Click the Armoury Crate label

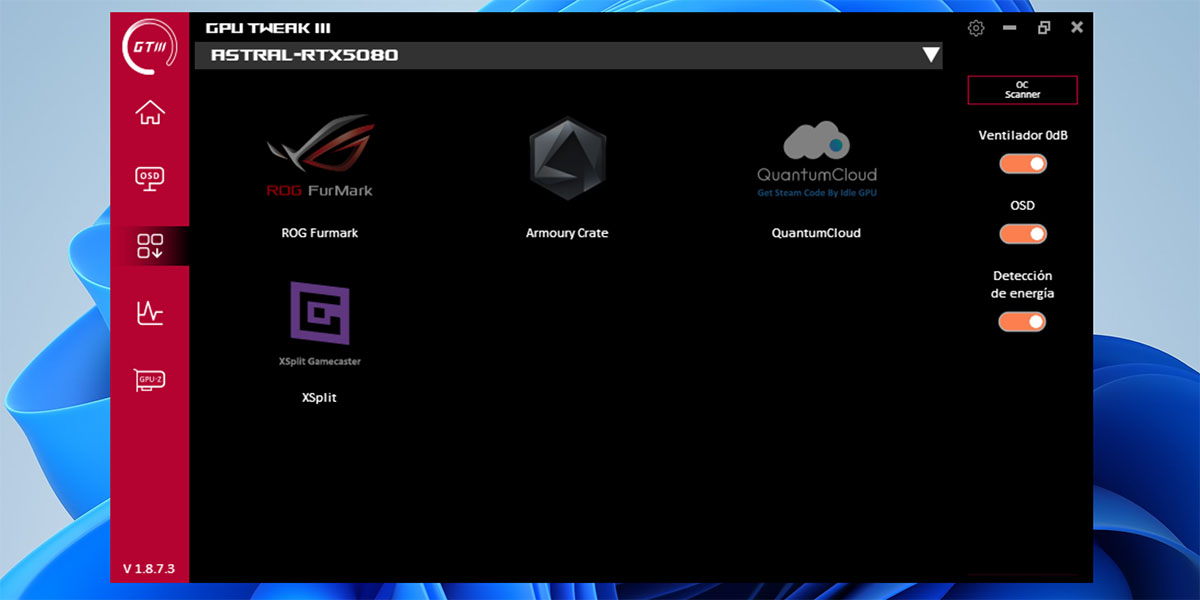[x=567, y=233]
